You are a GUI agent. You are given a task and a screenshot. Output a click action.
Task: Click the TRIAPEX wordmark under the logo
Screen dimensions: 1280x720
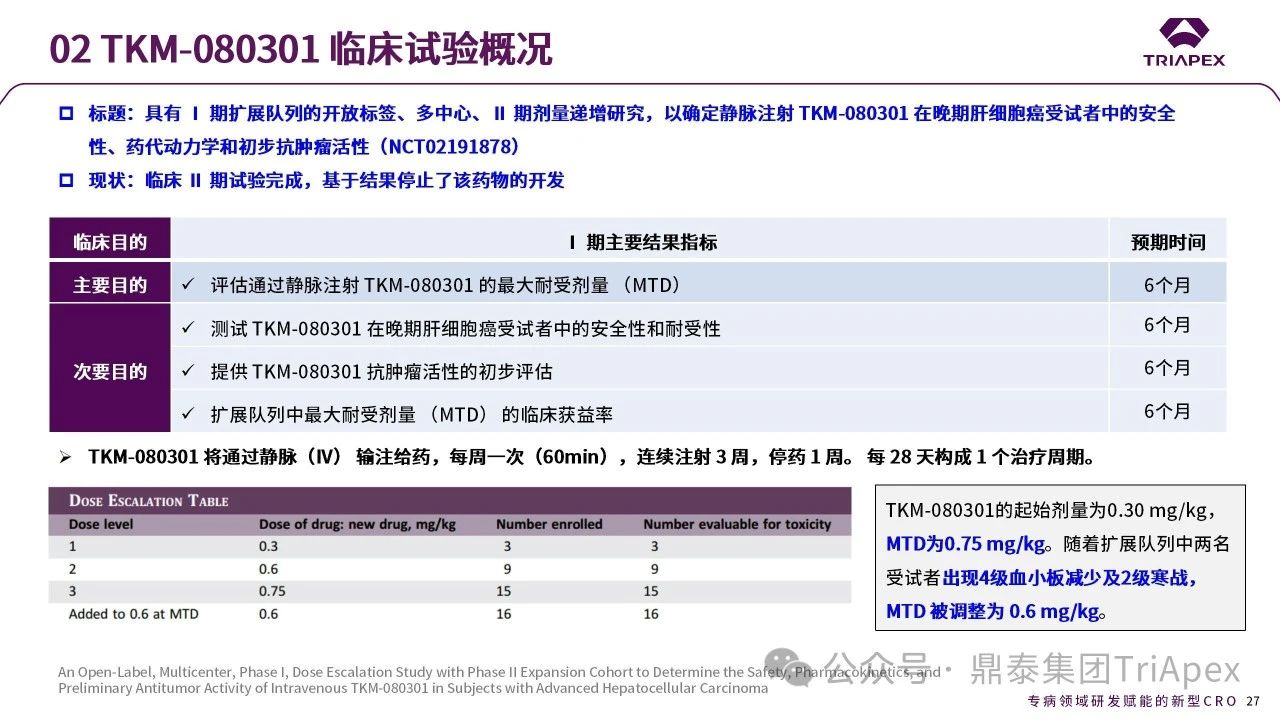coord(1184,60)
